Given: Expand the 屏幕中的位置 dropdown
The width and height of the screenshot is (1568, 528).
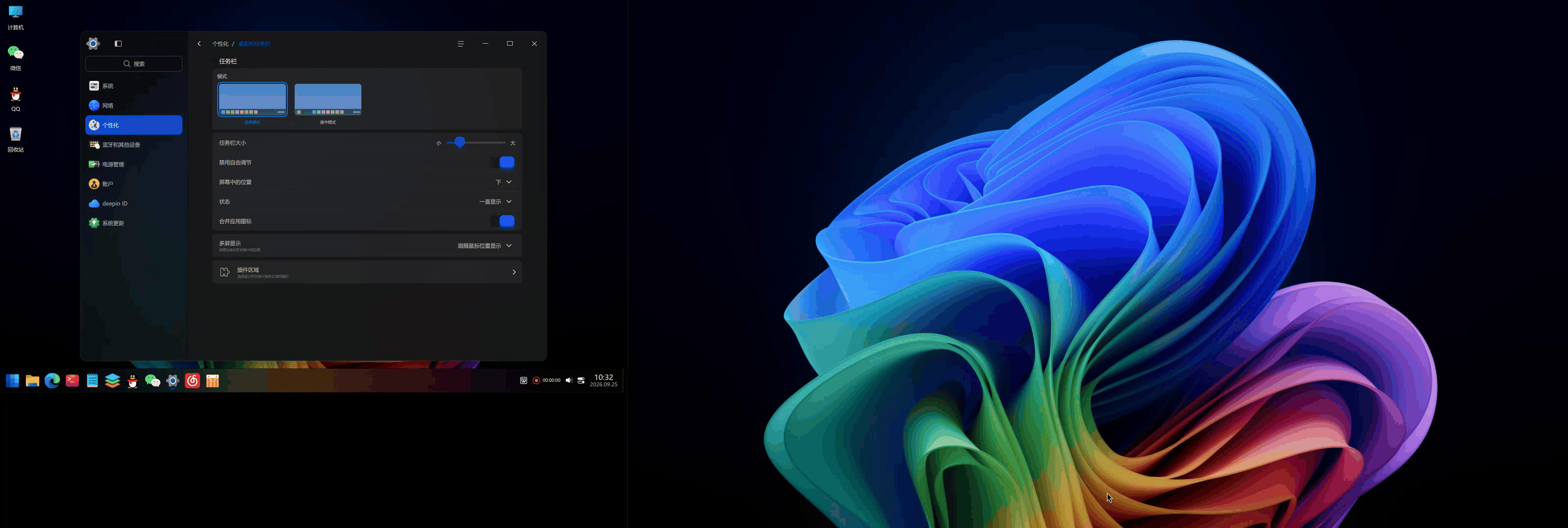Looking at the screenshot, I should pyautogui.click(x=504, y=182).
